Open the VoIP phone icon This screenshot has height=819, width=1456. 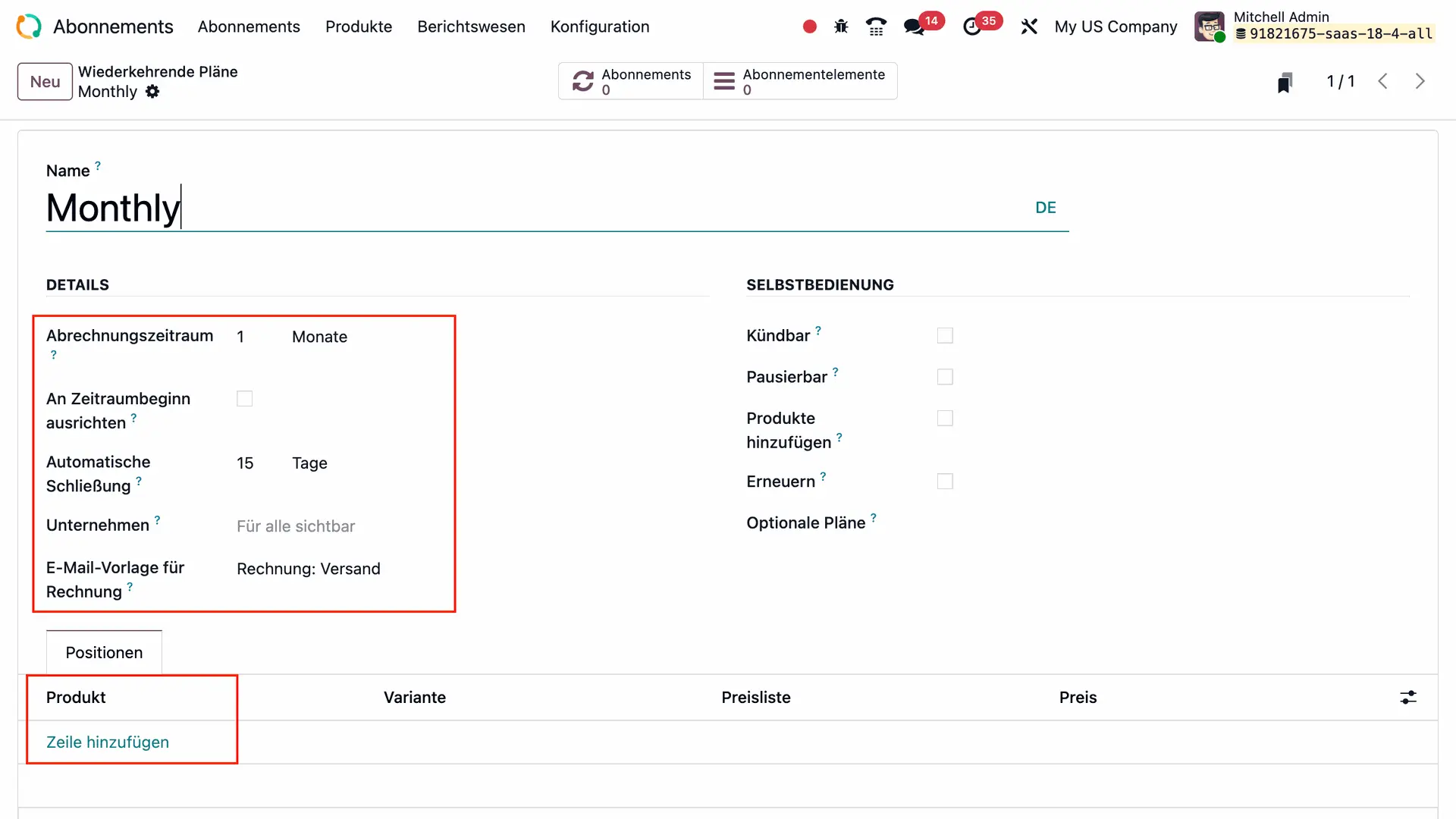[876, 27]
